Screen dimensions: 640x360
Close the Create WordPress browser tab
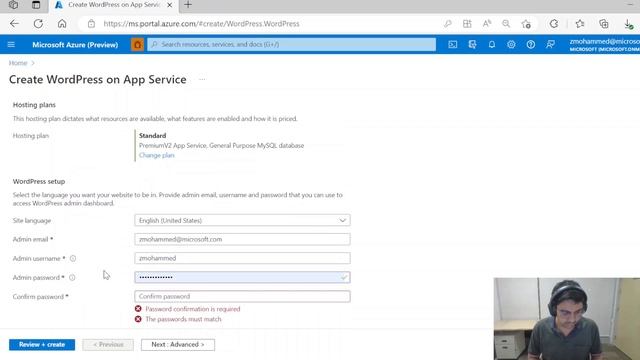click(169, 5)
